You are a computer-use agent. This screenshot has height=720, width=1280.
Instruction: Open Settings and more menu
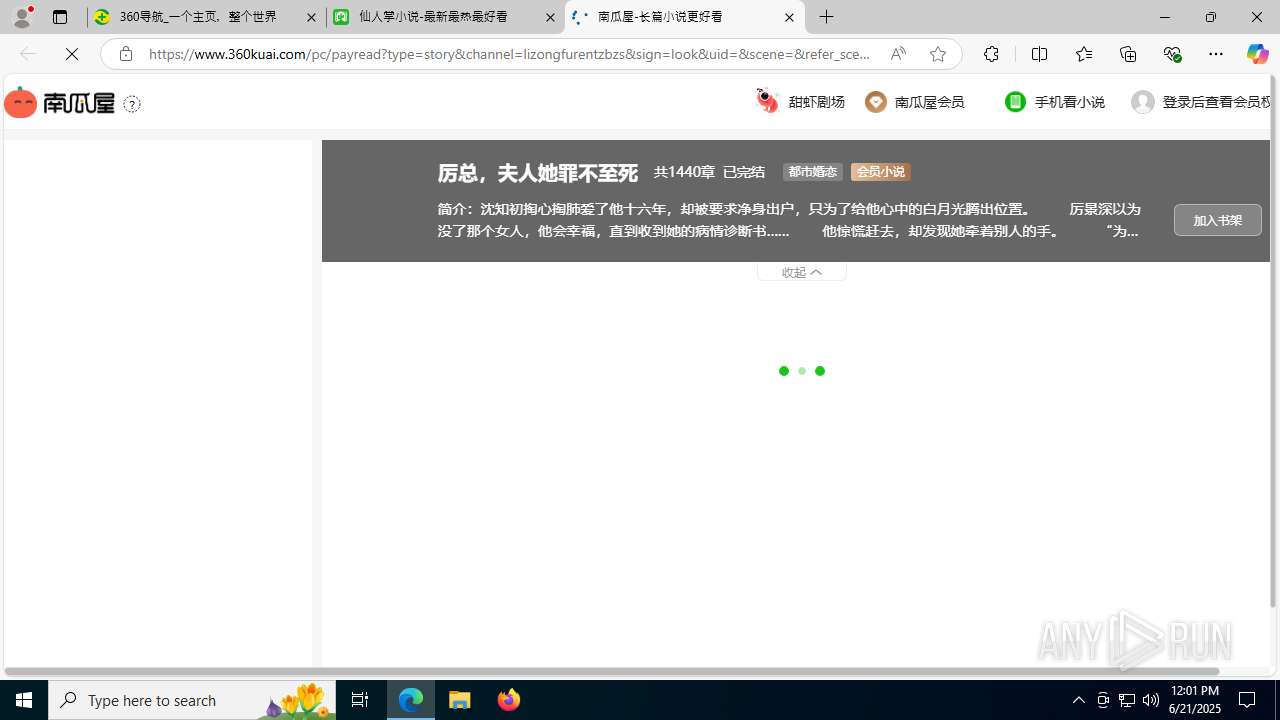(1216, 54)
